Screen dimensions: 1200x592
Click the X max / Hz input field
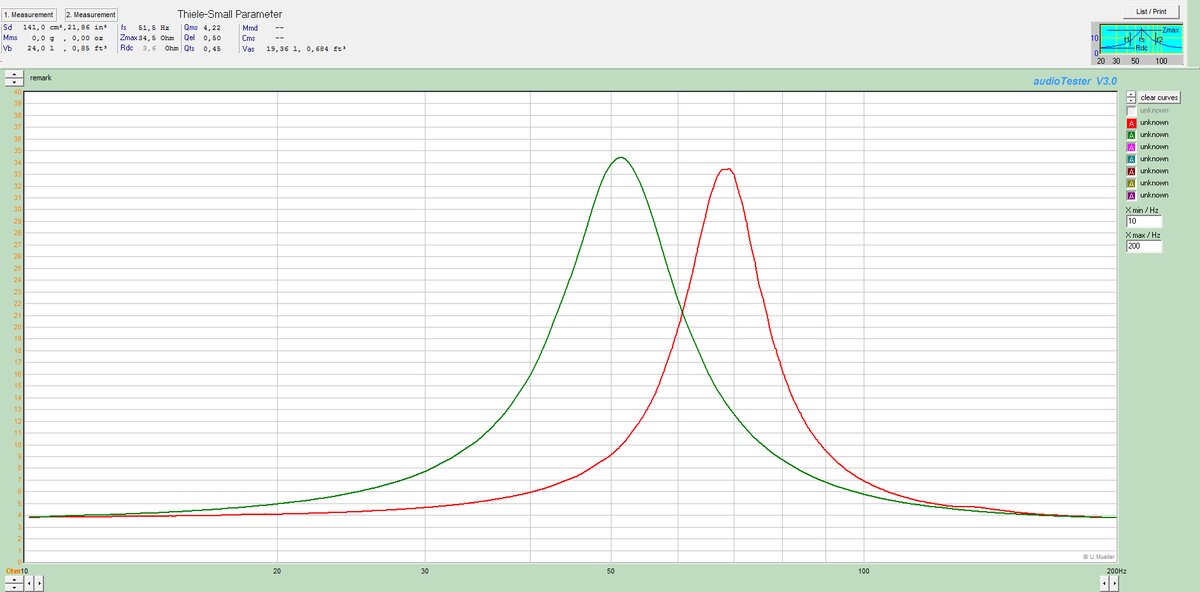1144,246
